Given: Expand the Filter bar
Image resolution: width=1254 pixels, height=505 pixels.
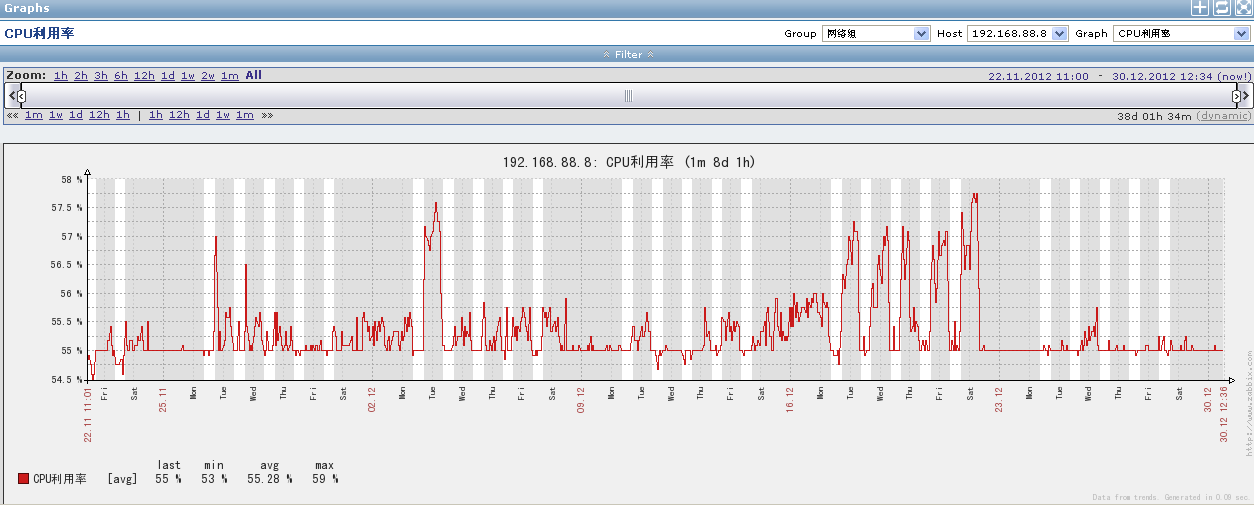Looking at the screenshot, I should coord(628,54).
